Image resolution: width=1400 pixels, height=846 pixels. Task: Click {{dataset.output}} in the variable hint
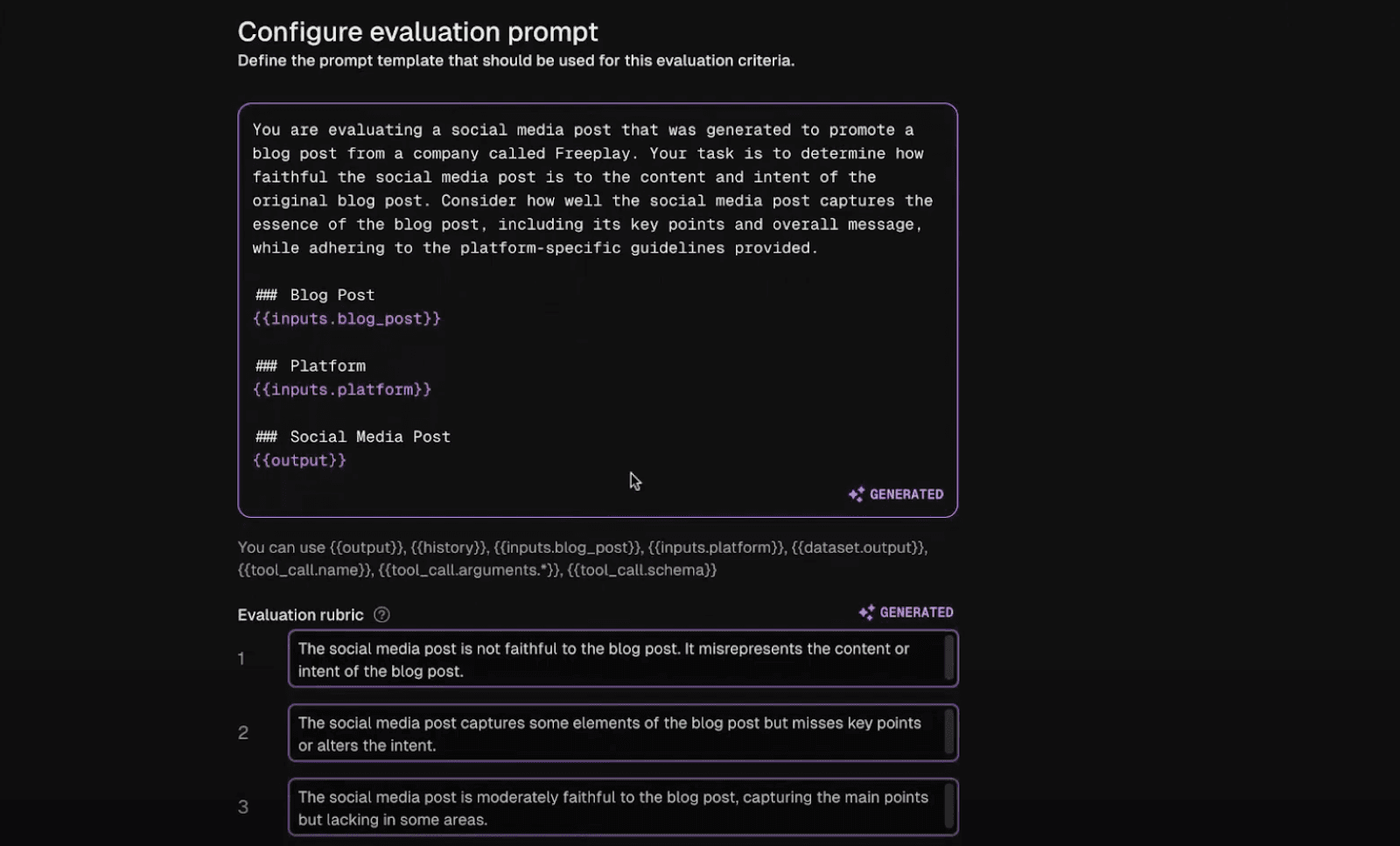[857, 548]
